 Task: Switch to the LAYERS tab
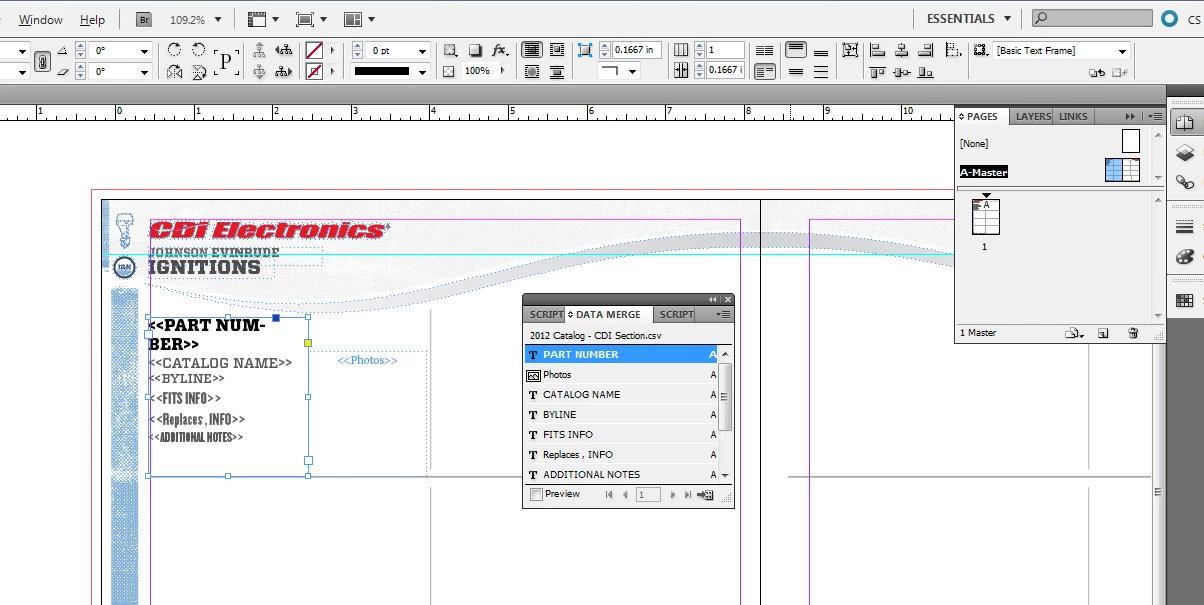click(1033, 116)
